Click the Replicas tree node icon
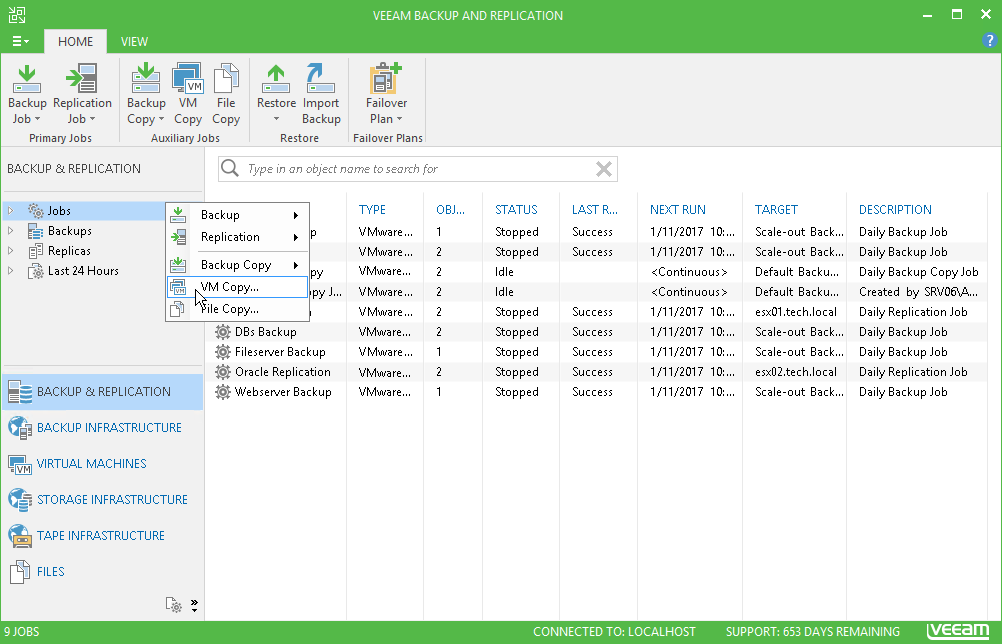Viewport: 1002px width, 644px height. tap(36, 251)
